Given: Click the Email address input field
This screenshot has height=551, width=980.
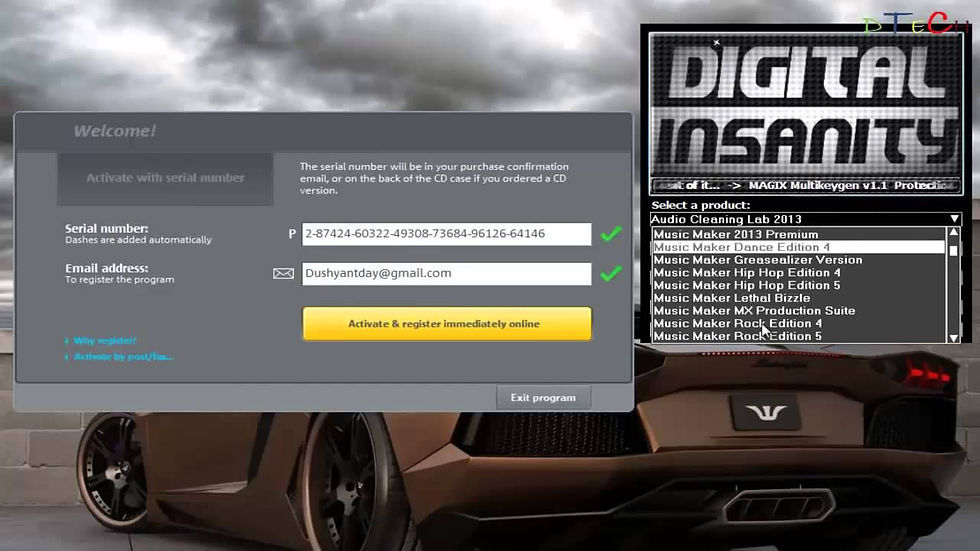Looking at the screenshot, I should (446, 274).
